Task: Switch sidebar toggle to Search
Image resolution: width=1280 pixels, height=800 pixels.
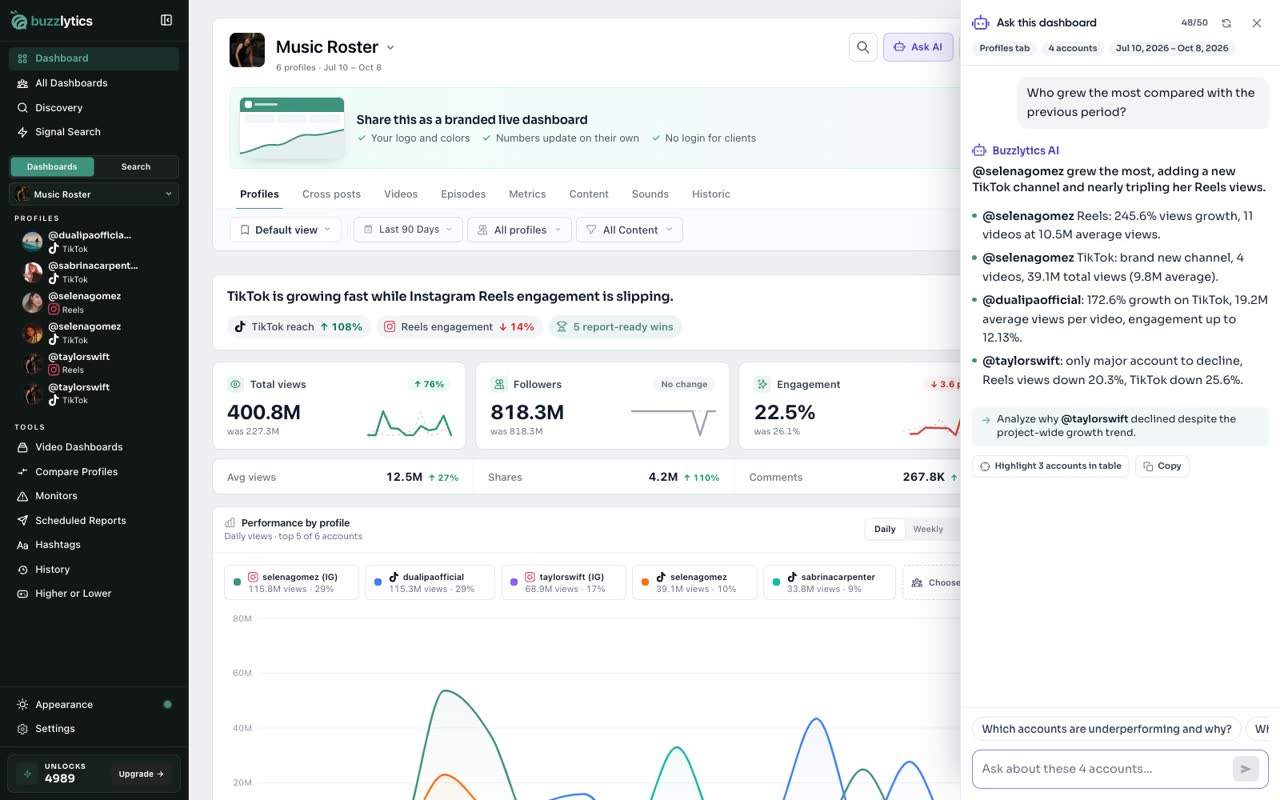Action: pyautogui.click(x=136, y=167)
